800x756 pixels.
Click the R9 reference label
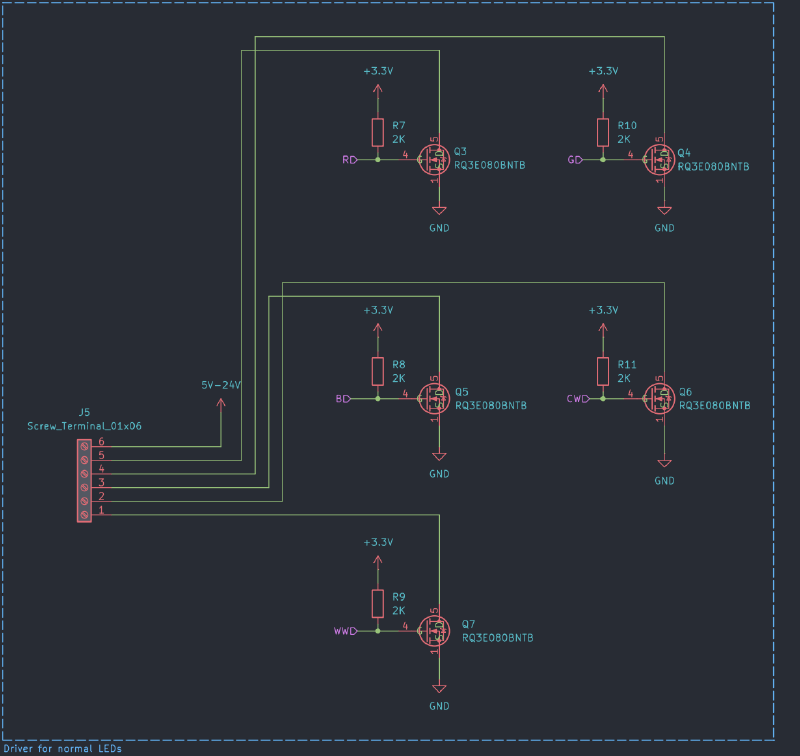pos(398,597)
